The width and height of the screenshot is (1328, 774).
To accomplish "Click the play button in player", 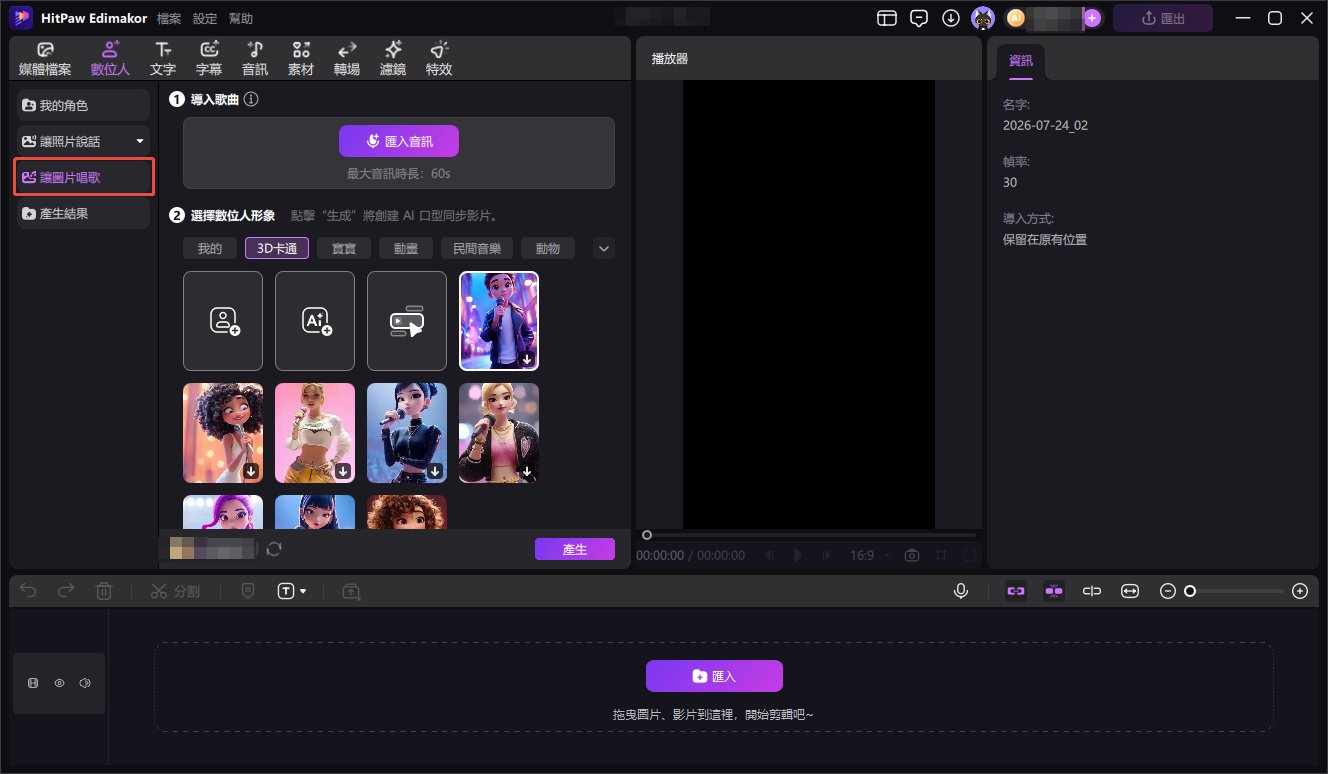I will click(798, 555).
